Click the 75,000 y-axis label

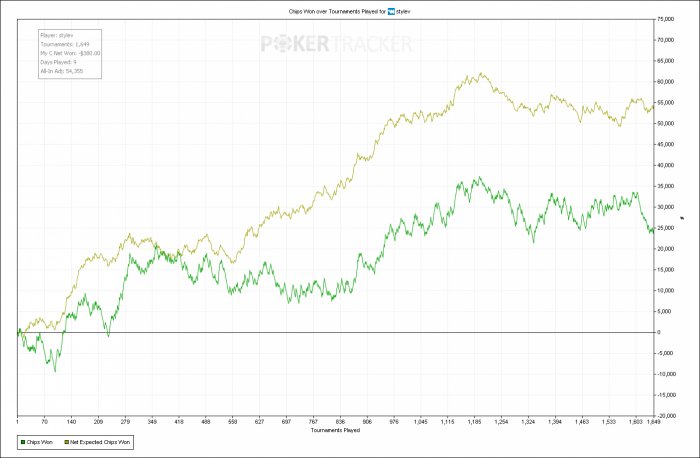[666, 19]
